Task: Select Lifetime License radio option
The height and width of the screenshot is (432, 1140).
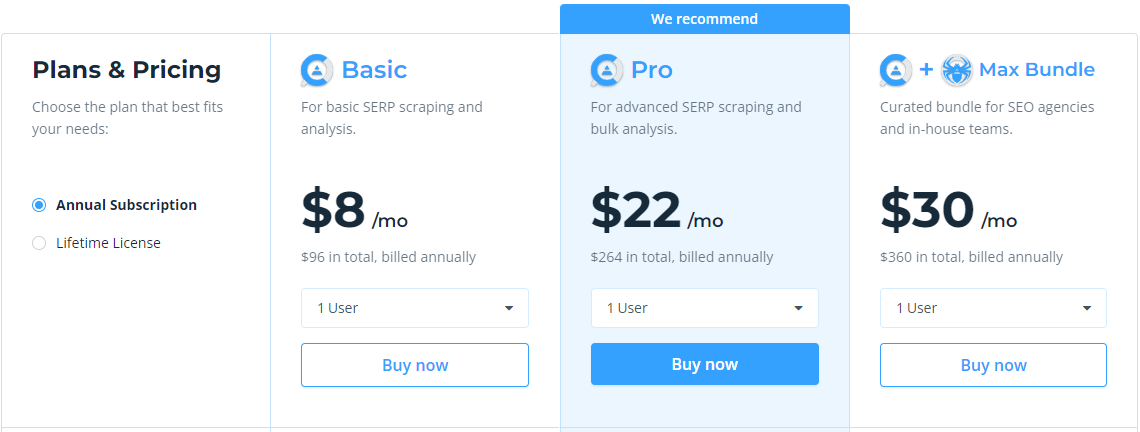Action: coord(39,243)
